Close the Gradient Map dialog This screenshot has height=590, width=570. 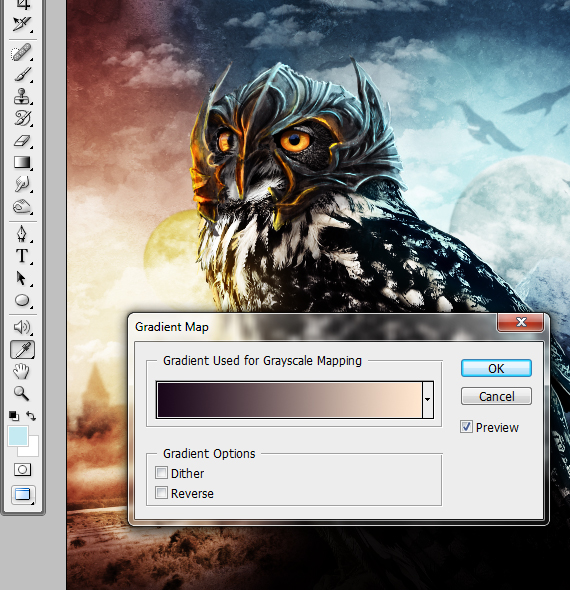(521, 322)
